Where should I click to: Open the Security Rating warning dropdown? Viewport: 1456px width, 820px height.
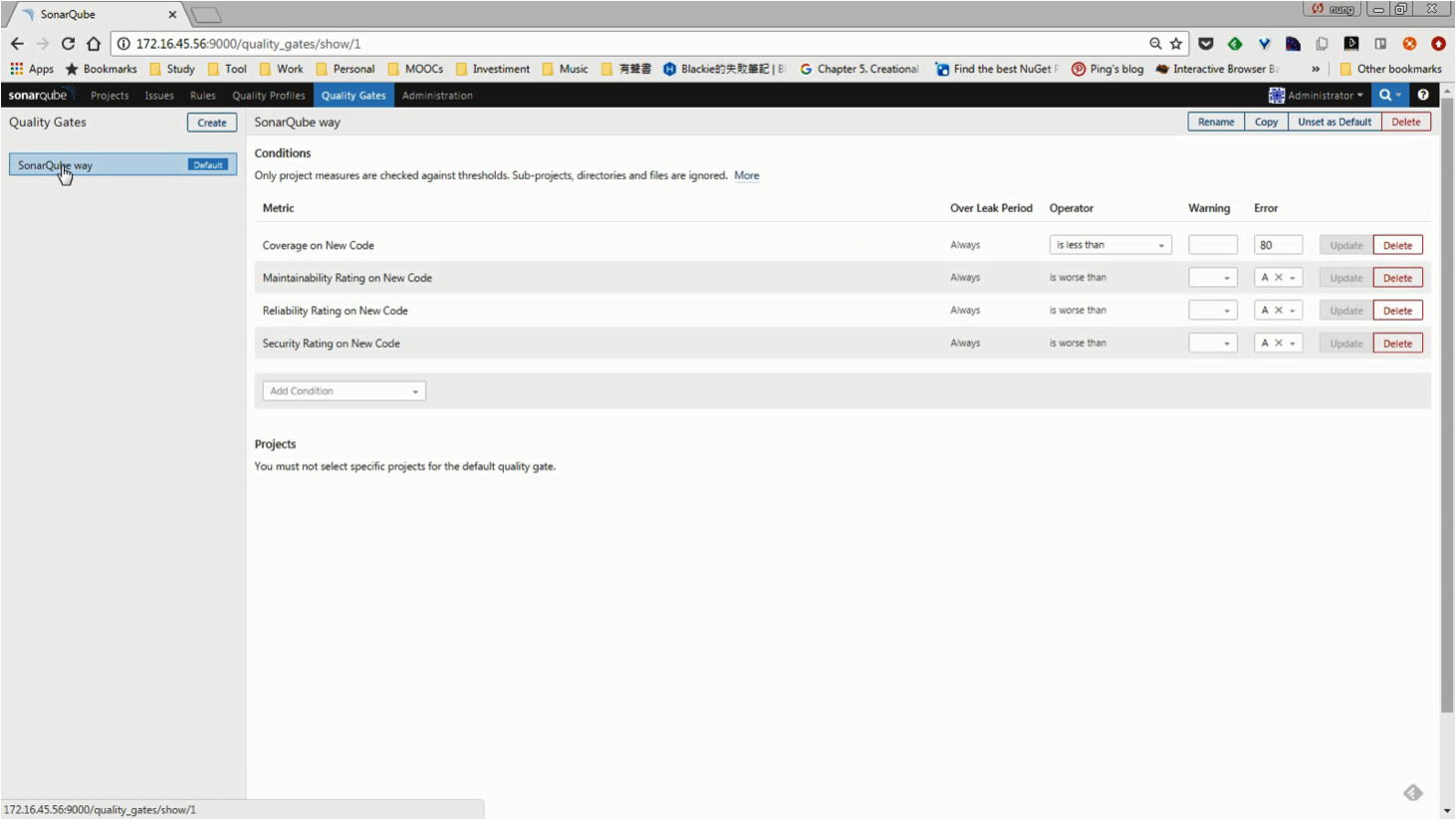coord(1213,344)
